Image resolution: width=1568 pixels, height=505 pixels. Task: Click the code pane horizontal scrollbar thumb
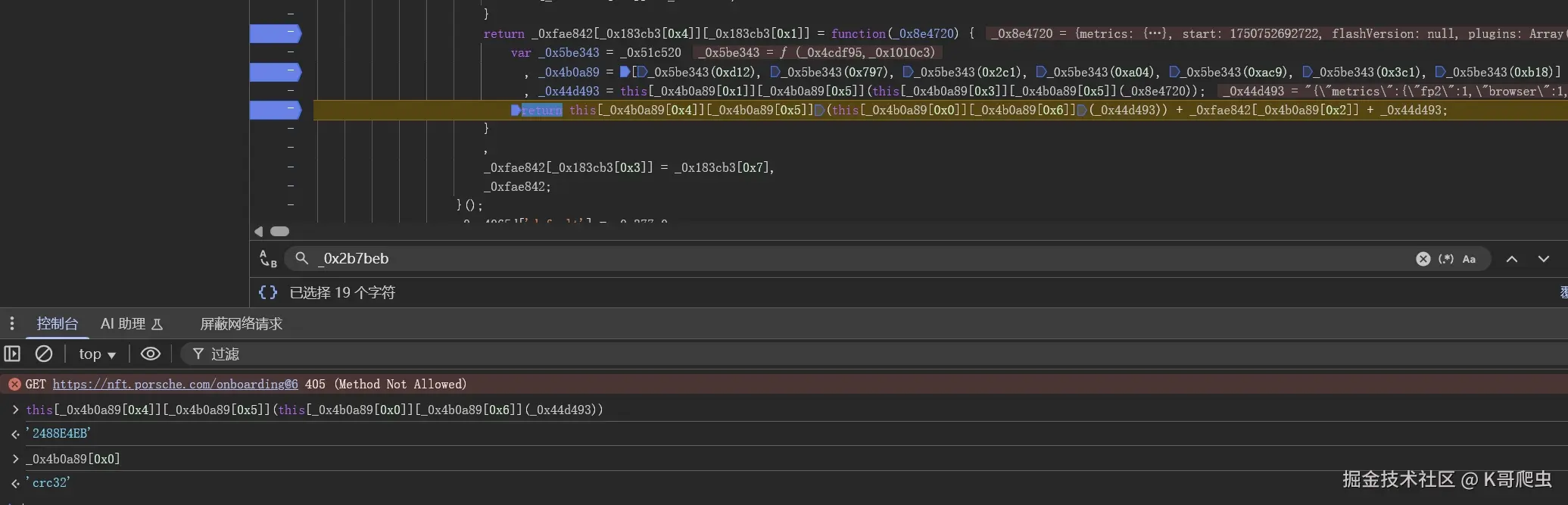(x=280, y=232)
